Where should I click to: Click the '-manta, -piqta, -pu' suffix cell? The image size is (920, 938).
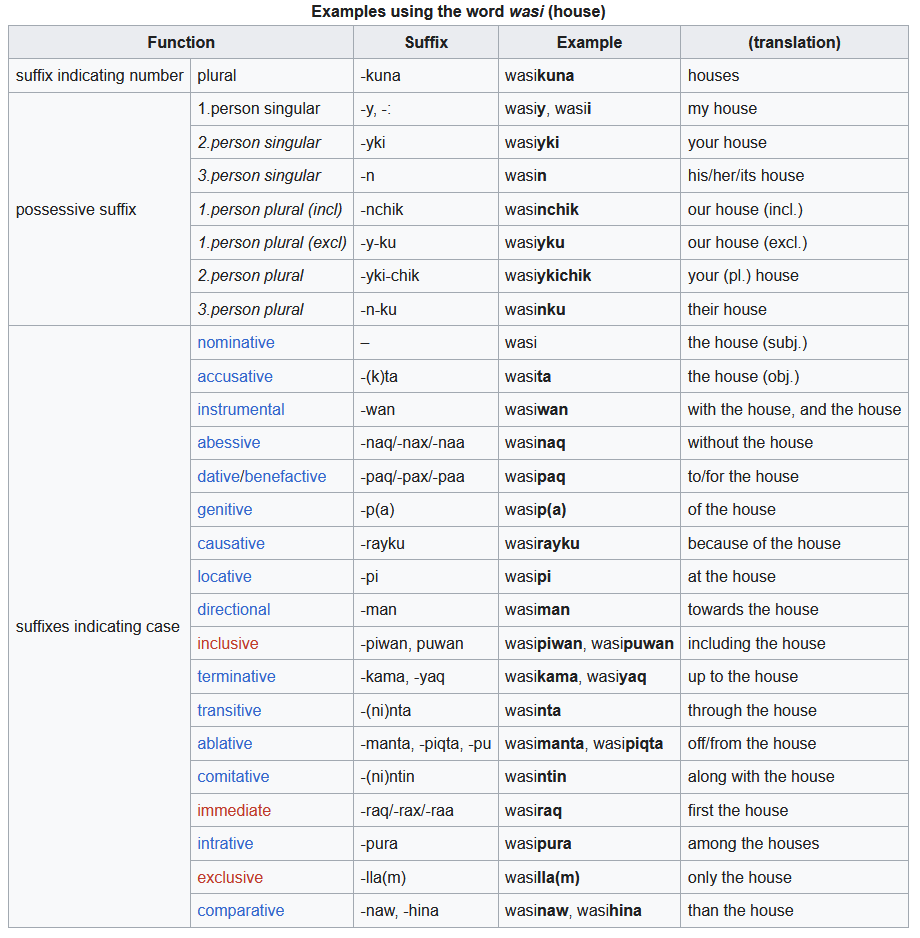coord(426,744)
